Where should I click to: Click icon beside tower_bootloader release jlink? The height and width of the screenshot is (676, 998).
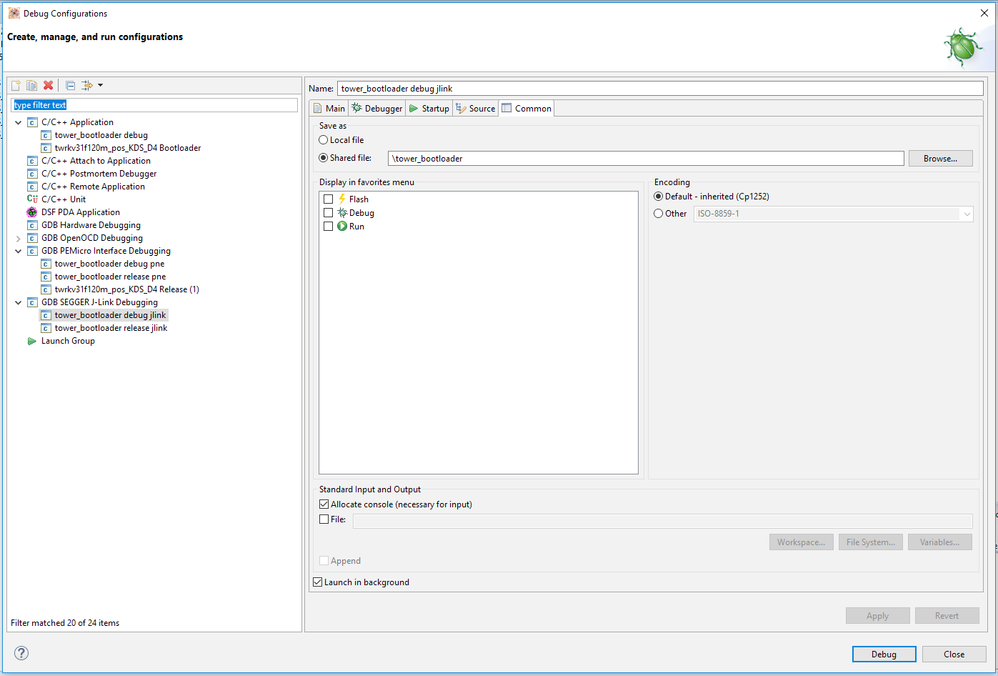point(45,328)
